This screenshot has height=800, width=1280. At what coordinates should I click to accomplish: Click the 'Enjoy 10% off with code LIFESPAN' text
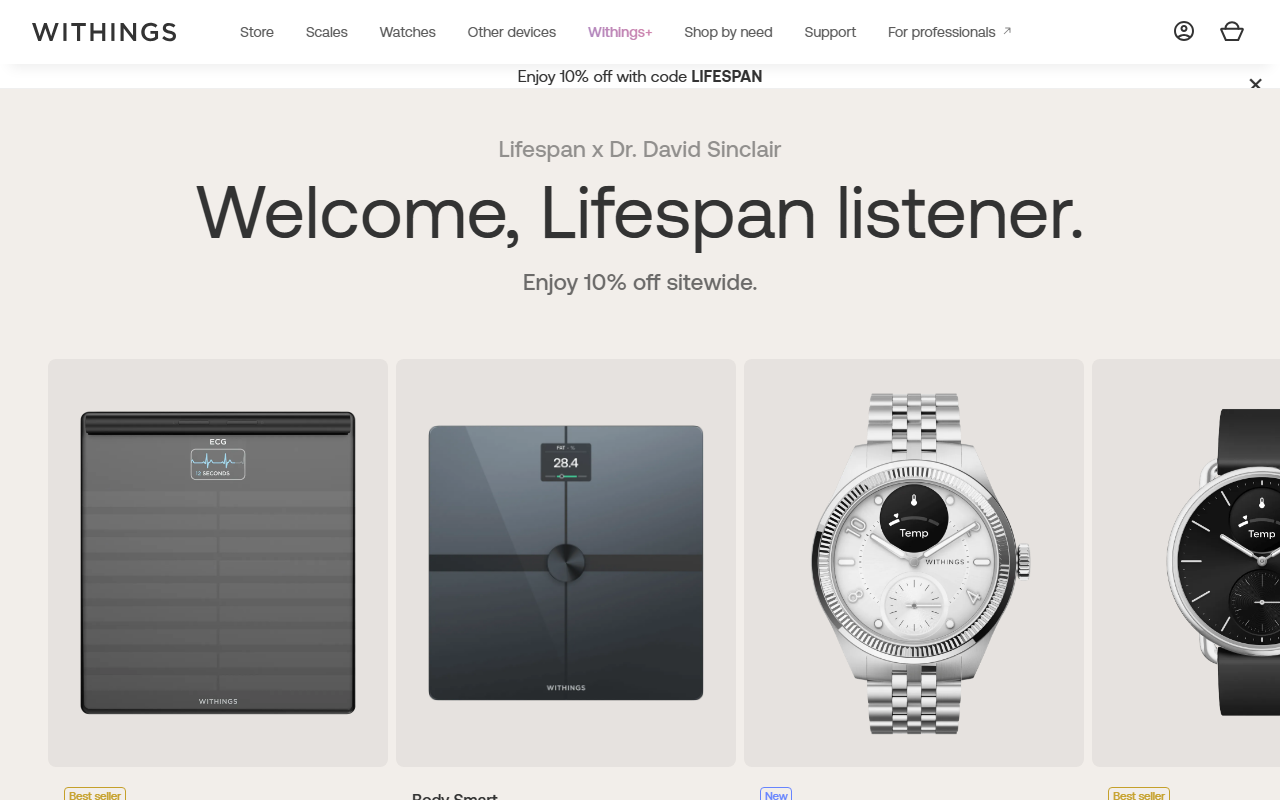click(x=640, y=76)
